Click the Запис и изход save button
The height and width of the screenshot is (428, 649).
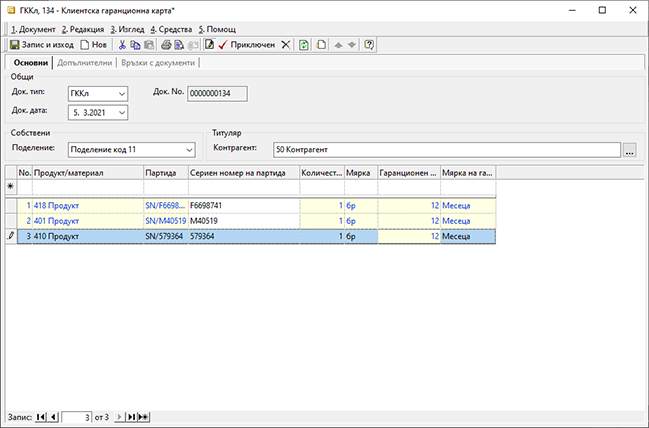click(x=42, y=45)
